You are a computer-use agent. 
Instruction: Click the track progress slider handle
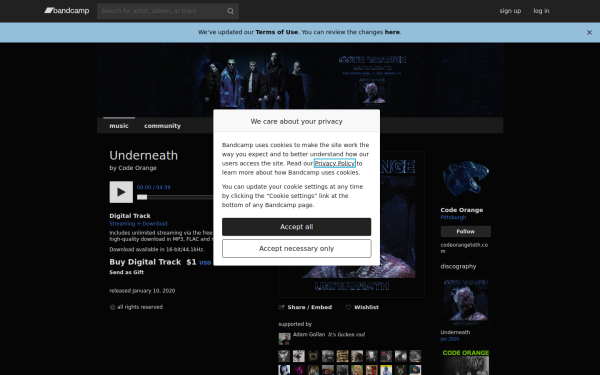(142, 197)
